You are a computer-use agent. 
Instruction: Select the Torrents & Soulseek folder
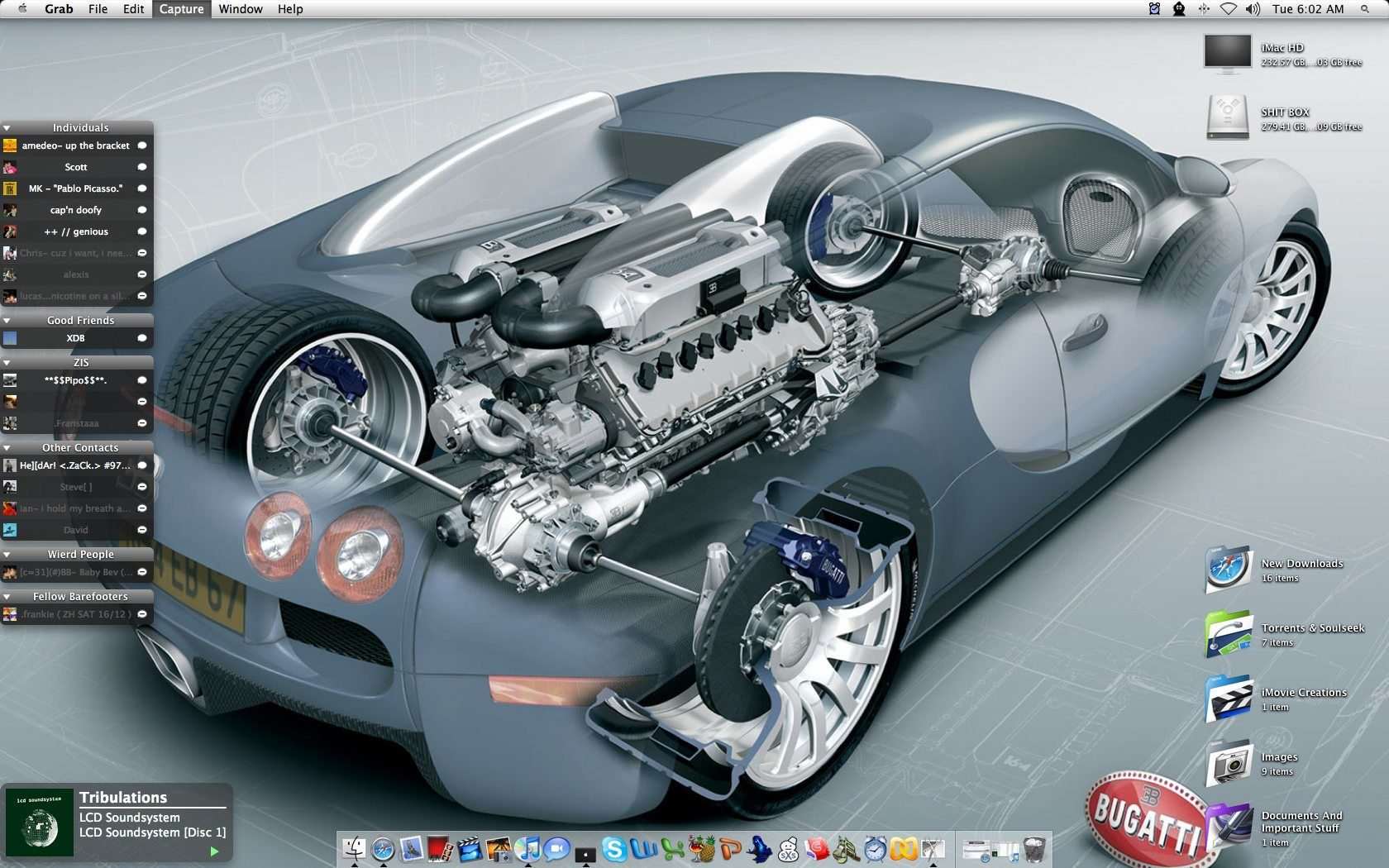pyautogui.click(x=1229, y=634)
